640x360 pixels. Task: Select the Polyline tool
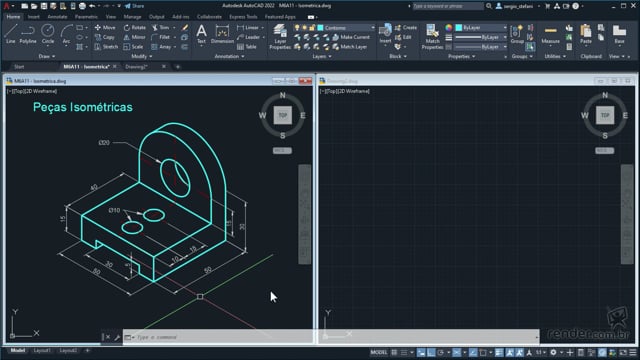[x=28, y=33]
